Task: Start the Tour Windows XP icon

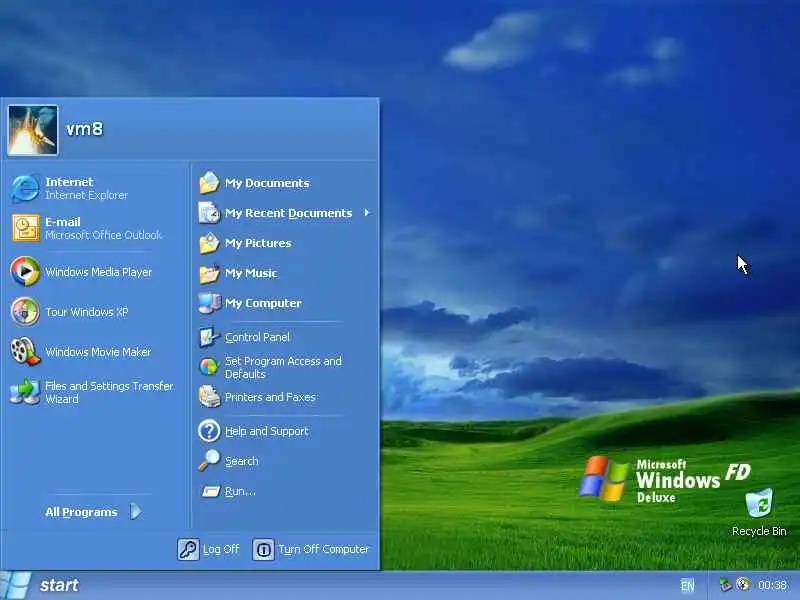Action: point(24,311)
